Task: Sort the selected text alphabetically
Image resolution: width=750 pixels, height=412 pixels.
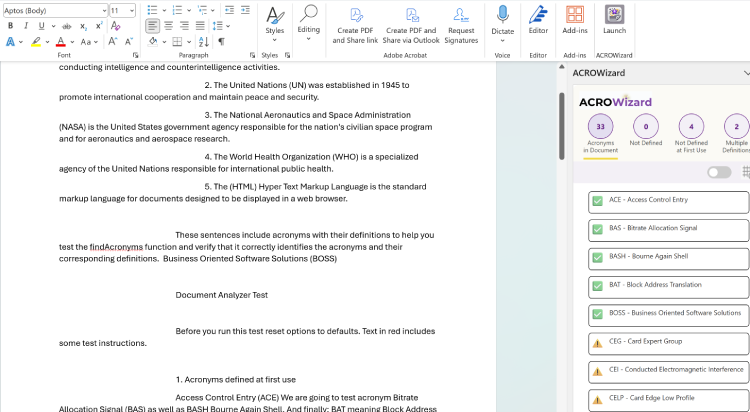Action: tap(203, 42)
